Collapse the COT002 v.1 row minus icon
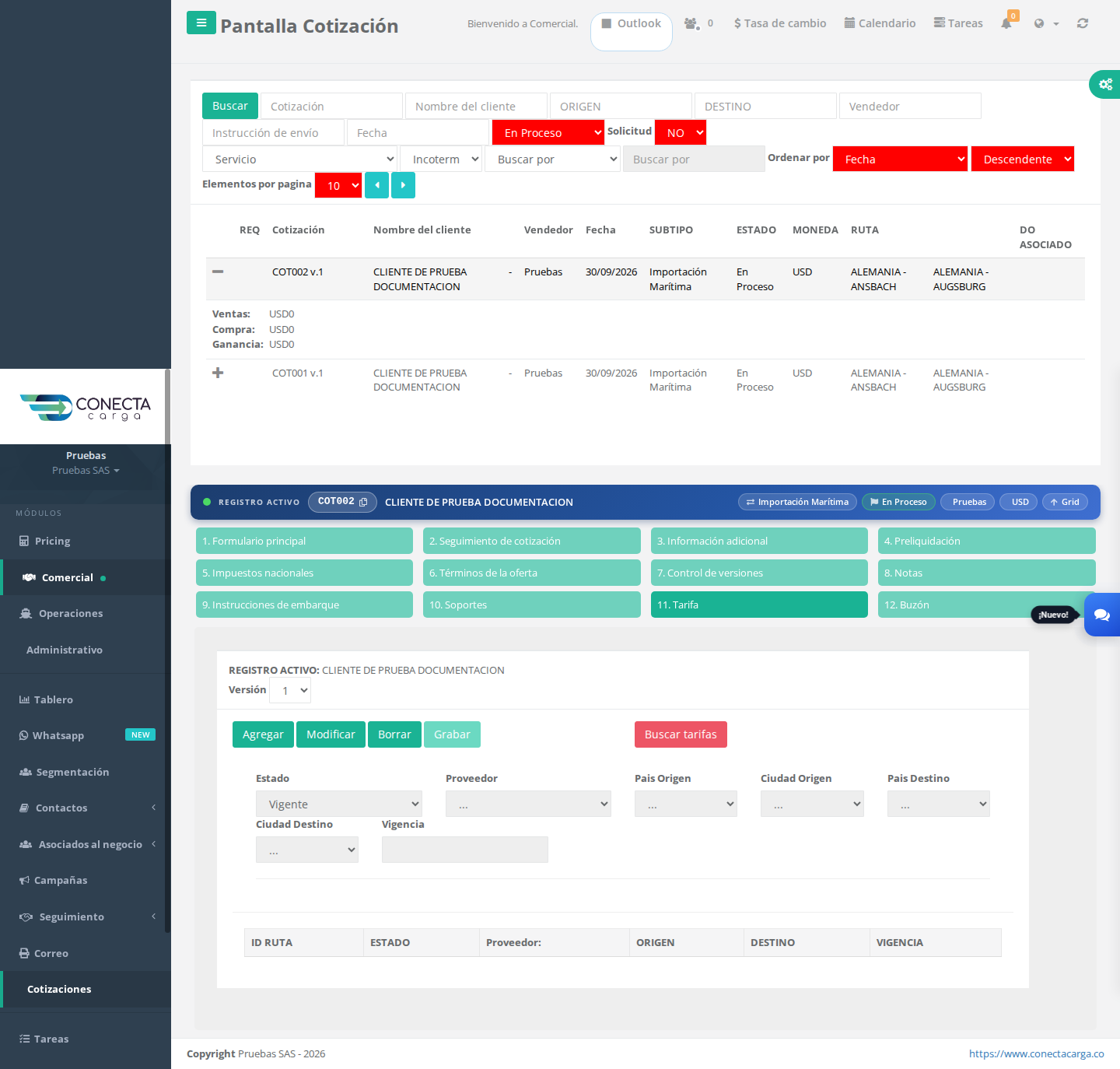Screen dimensions: 1120x1069 coord(218,272)
